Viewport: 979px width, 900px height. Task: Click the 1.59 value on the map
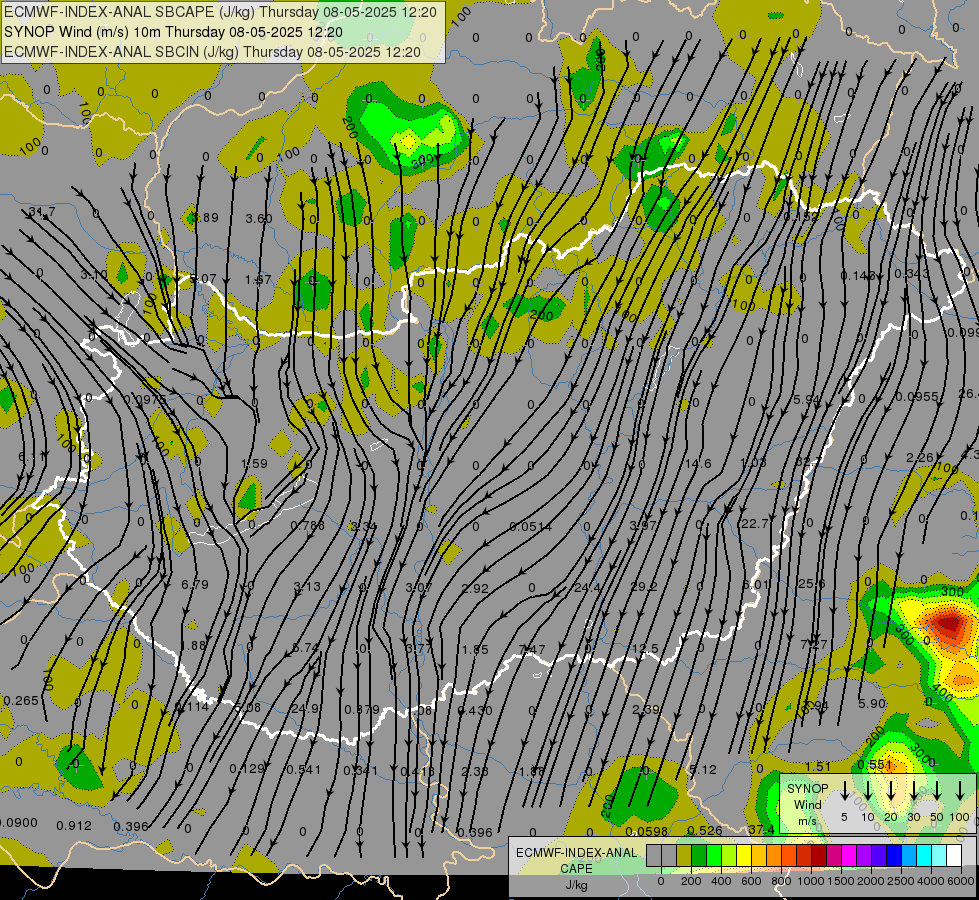(x=254, y=464)
